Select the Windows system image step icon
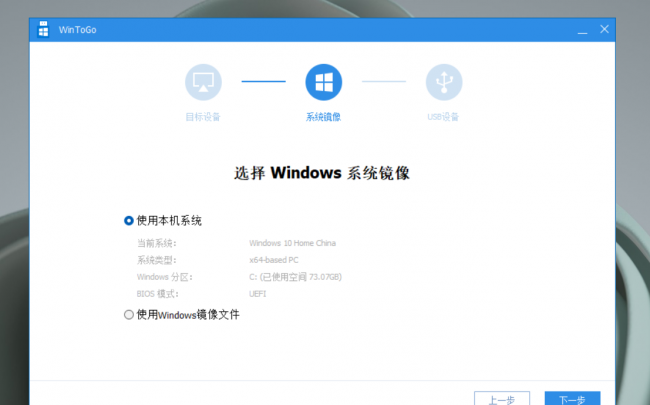 click(323, 82)
